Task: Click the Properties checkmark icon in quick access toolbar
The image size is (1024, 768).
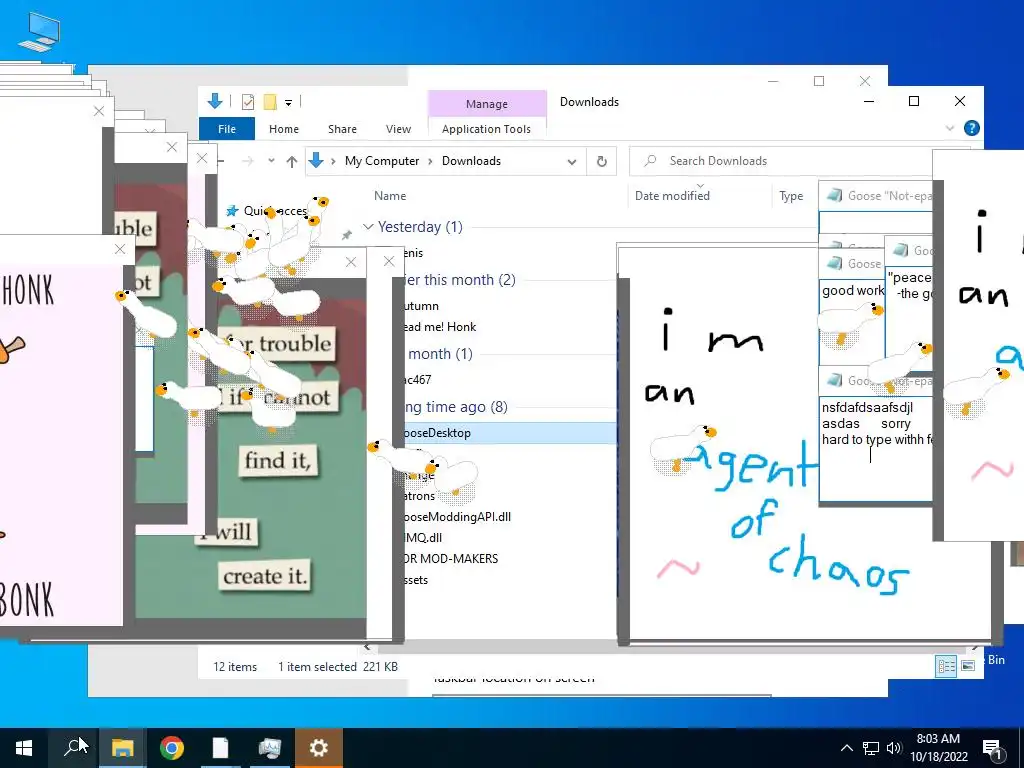Action: point(248,102)
